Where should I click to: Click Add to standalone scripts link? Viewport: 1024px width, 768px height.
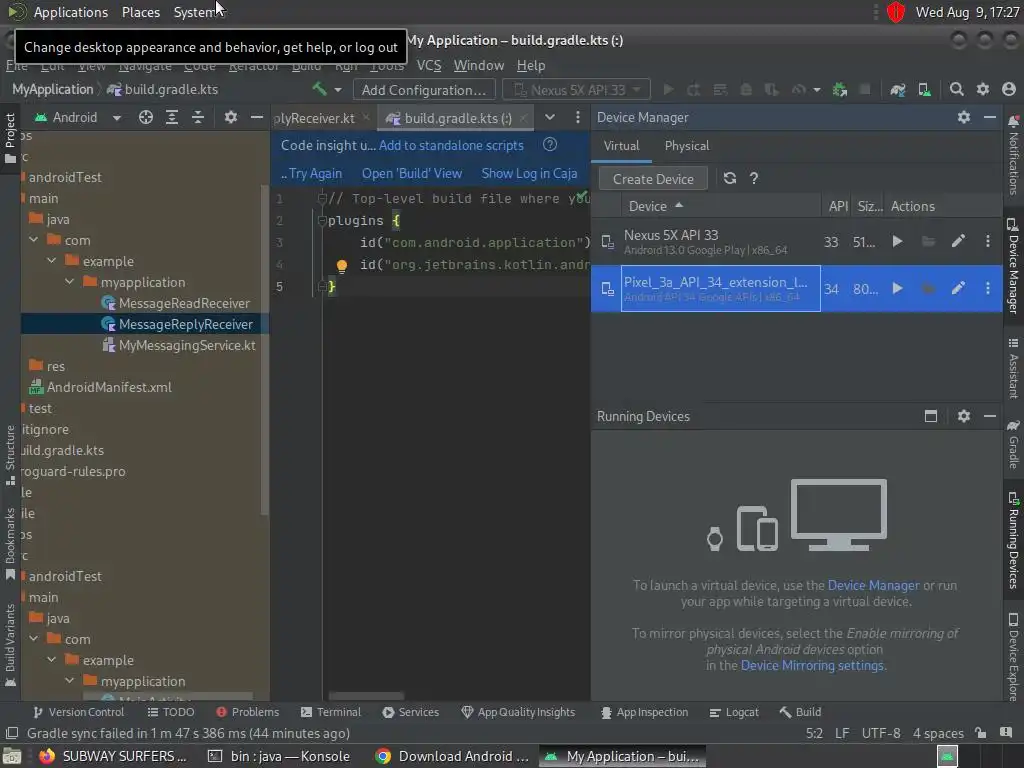coord(451,145)
